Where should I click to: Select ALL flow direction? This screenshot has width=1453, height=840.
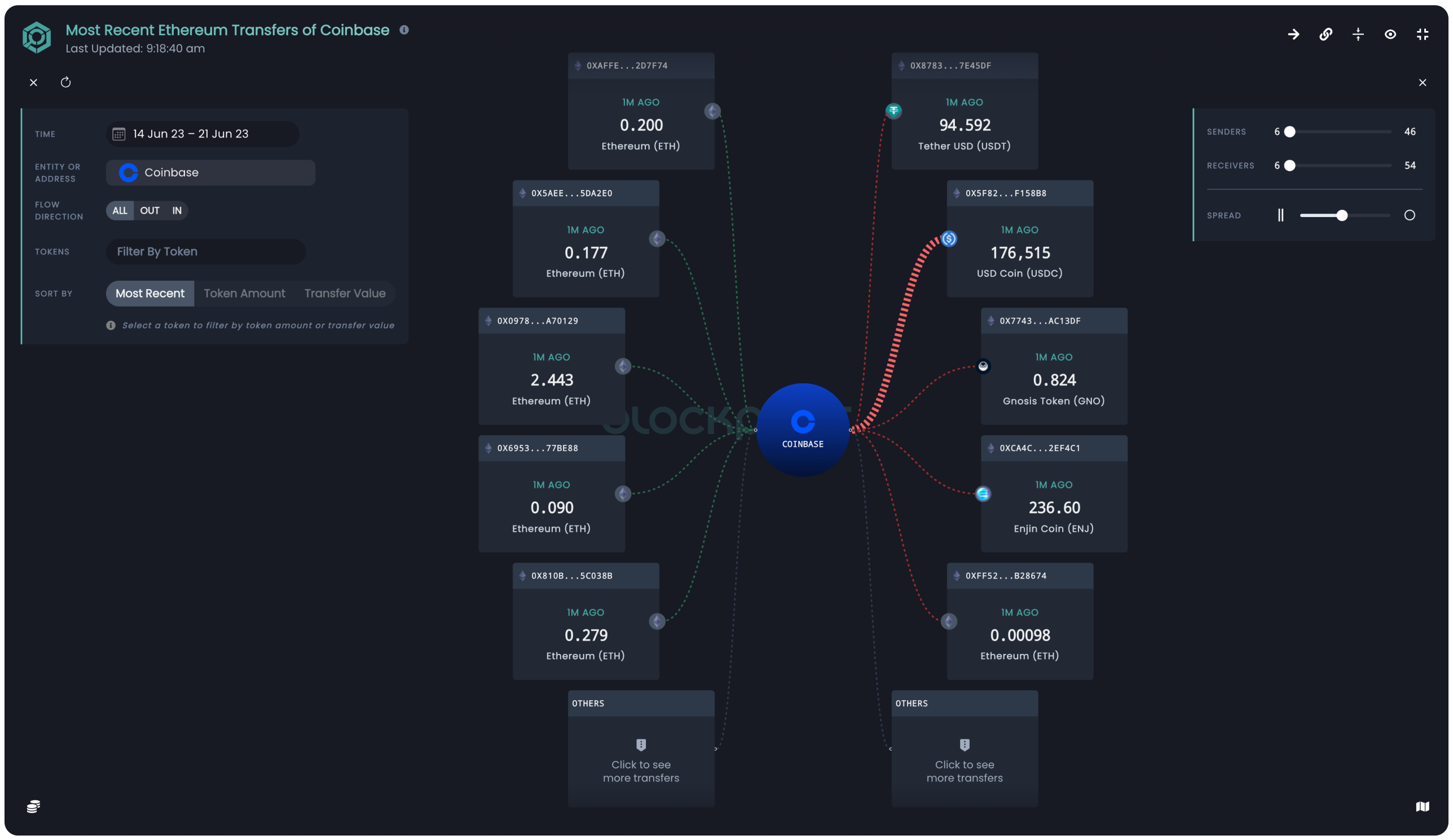pos(120,210)
